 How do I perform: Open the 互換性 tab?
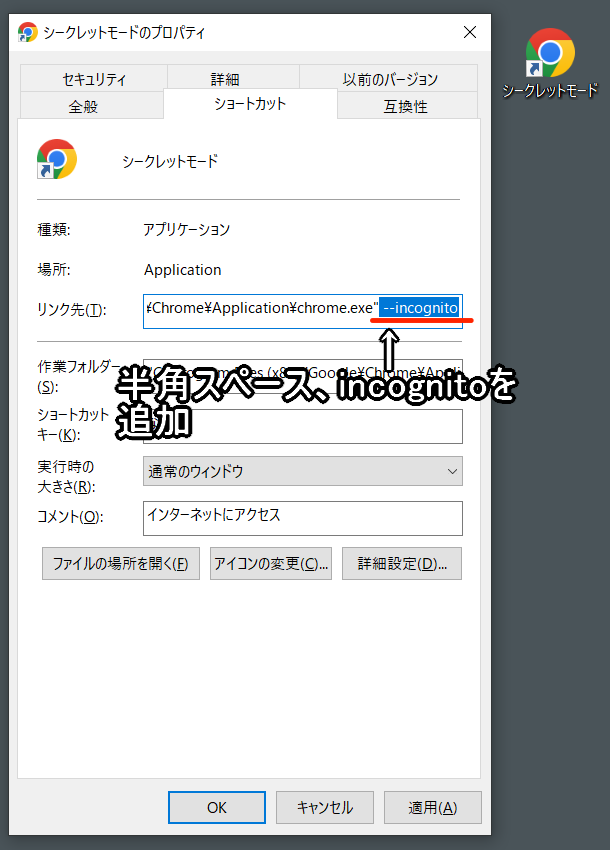click(x=407, y=106)
